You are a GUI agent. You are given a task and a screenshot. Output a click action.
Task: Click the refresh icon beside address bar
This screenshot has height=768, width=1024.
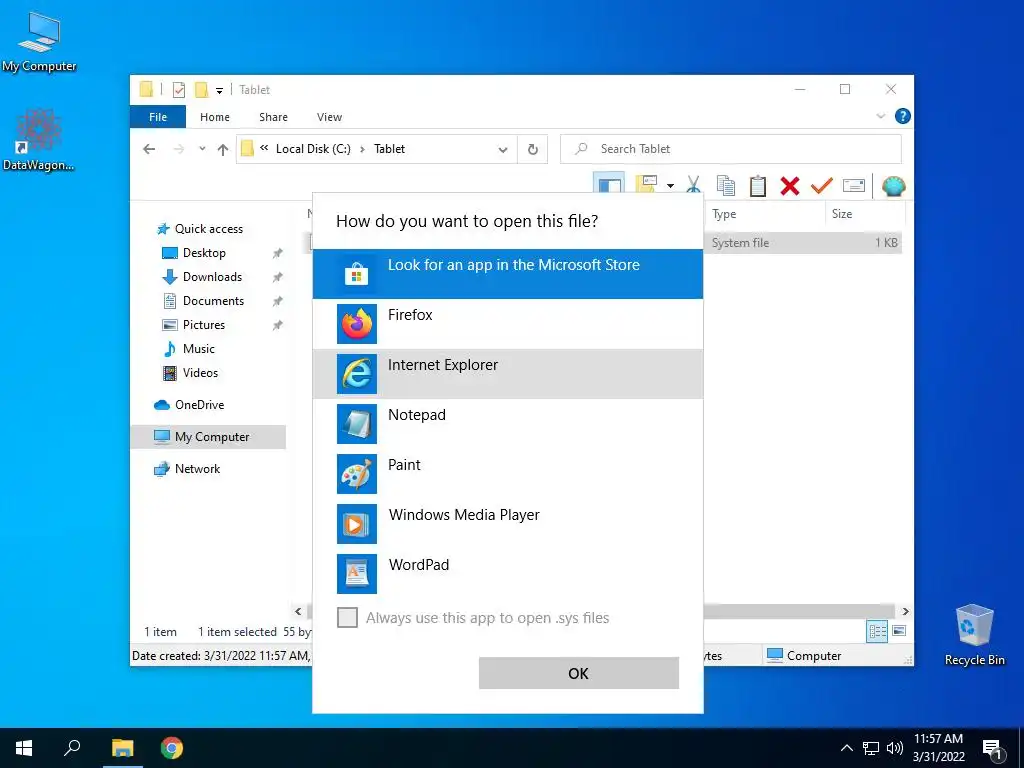(533, 149)
